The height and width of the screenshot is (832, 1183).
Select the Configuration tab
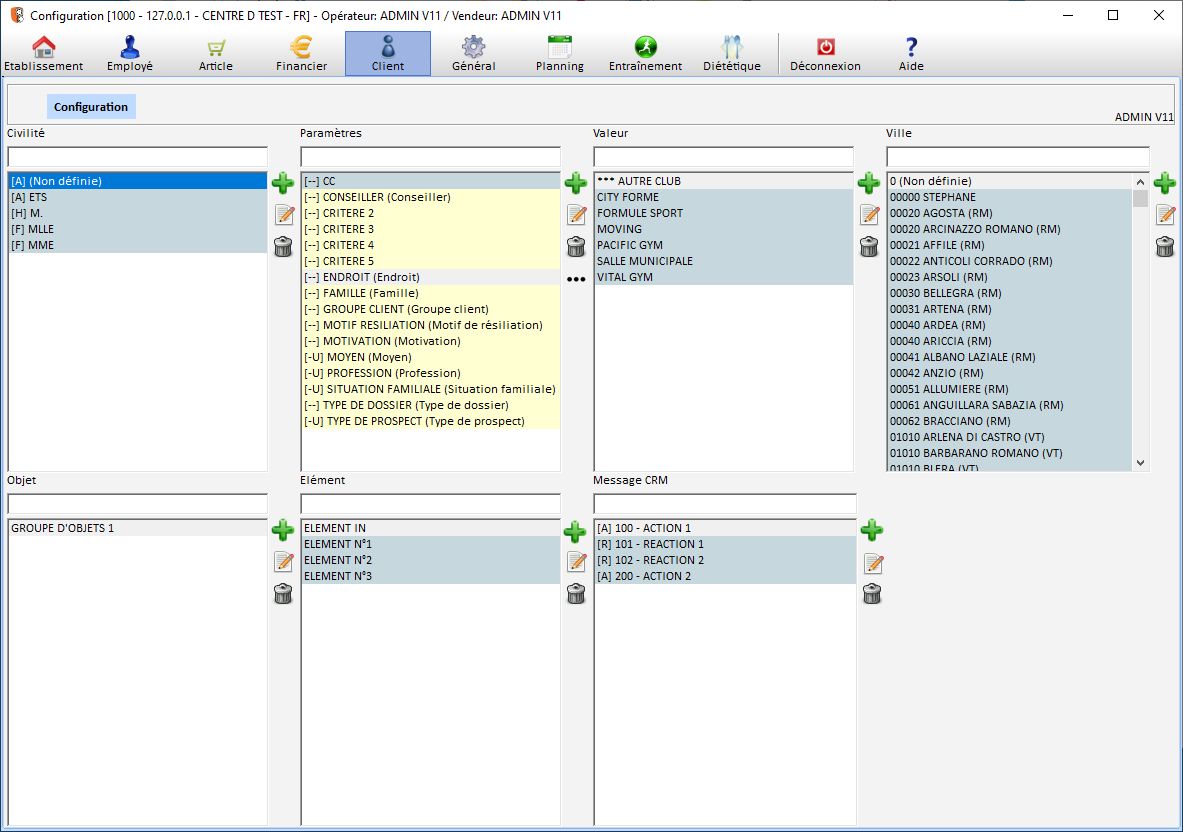coord(91,107)
